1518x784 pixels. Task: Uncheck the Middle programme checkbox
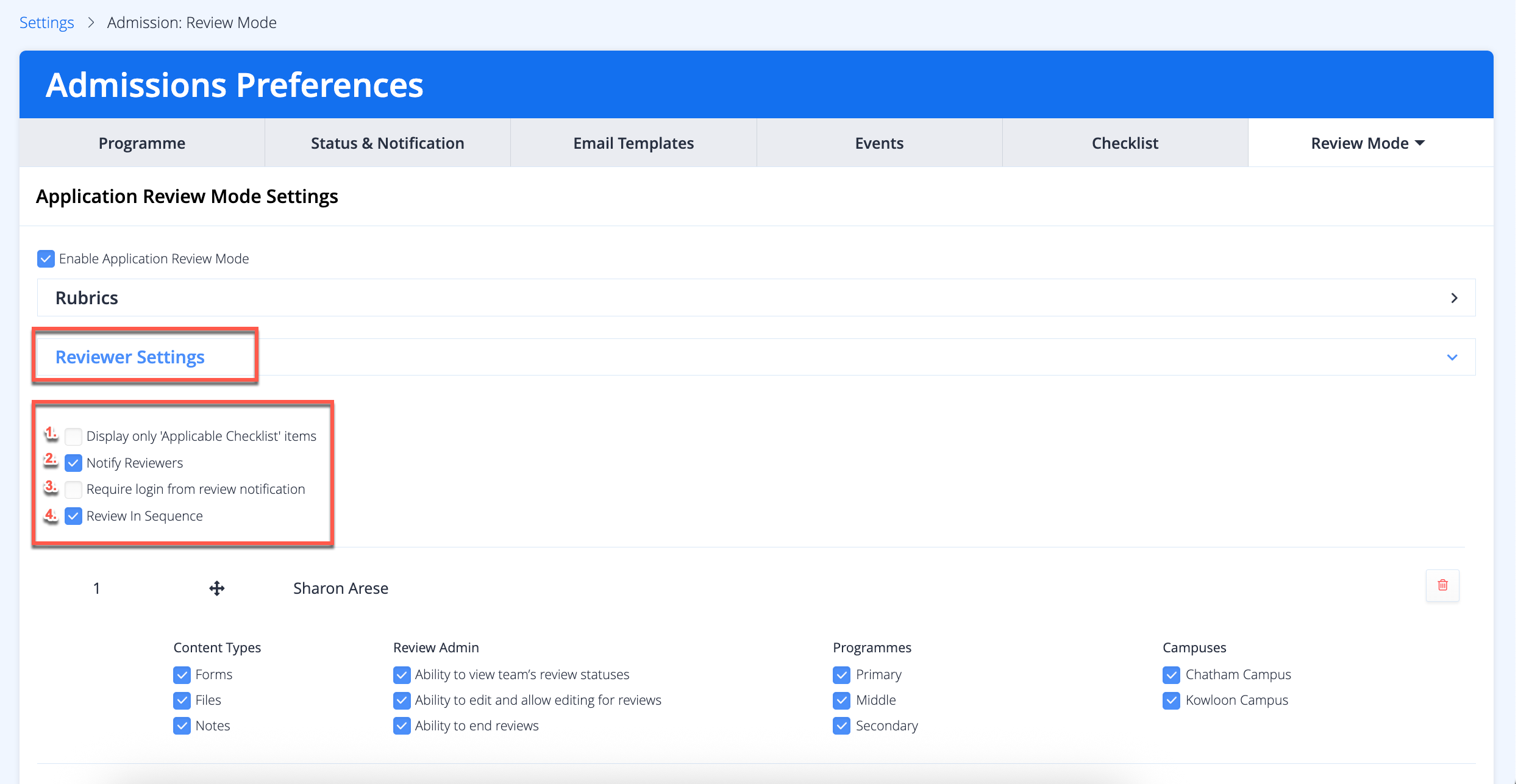841,700
